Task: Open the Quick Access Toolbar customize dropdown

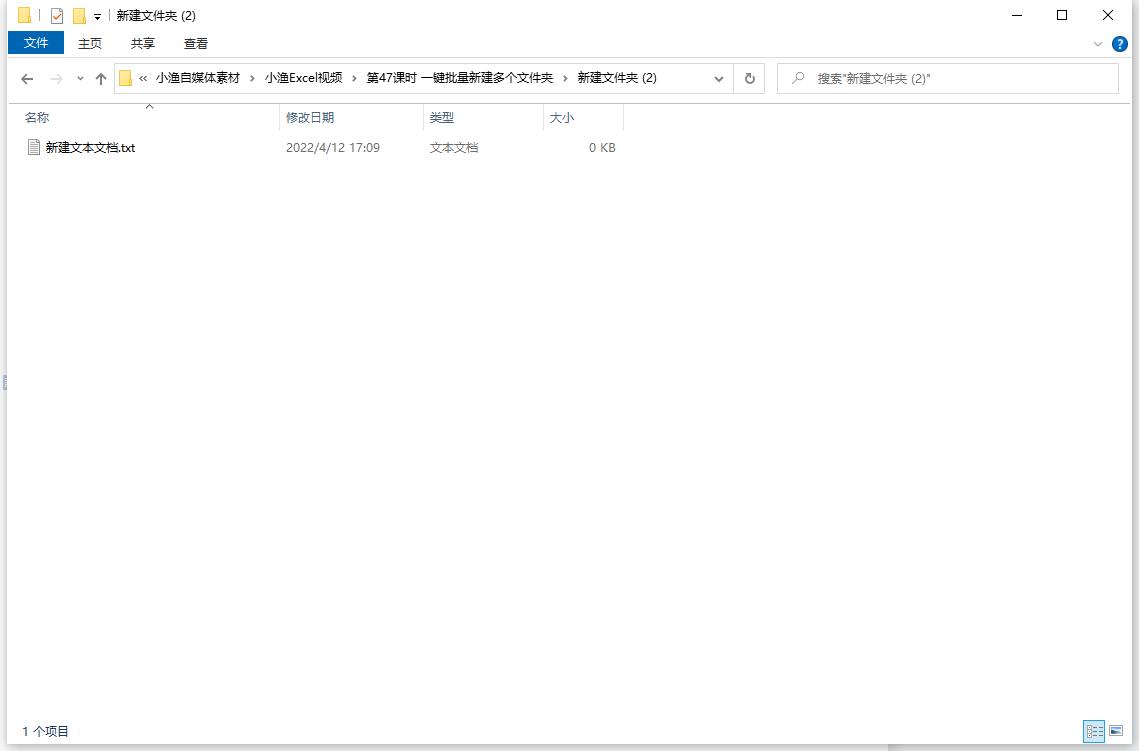Action: tap(96, 15)
